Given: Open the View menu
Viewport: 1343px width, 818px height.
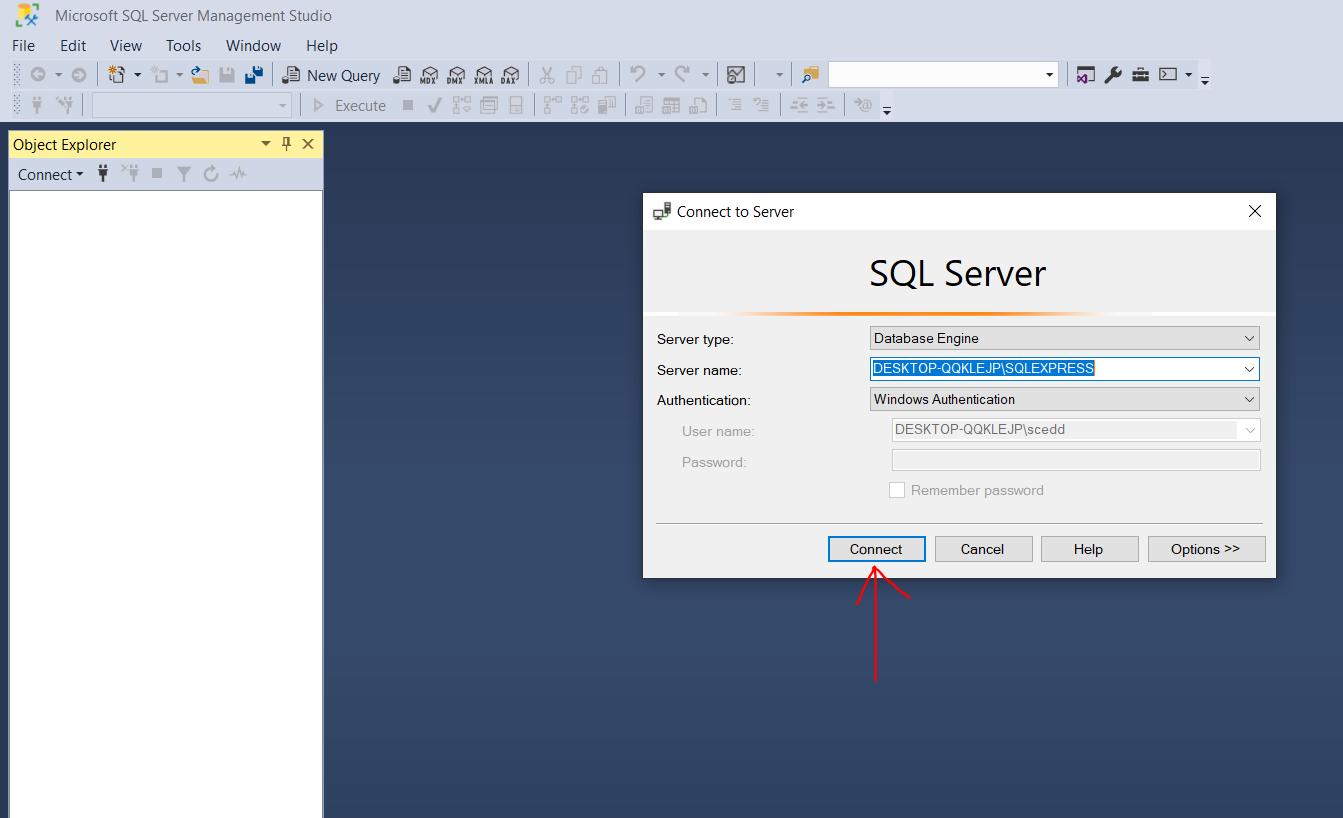Looking at the screenshot, I should pyautogui.click(x=126, y=46).
